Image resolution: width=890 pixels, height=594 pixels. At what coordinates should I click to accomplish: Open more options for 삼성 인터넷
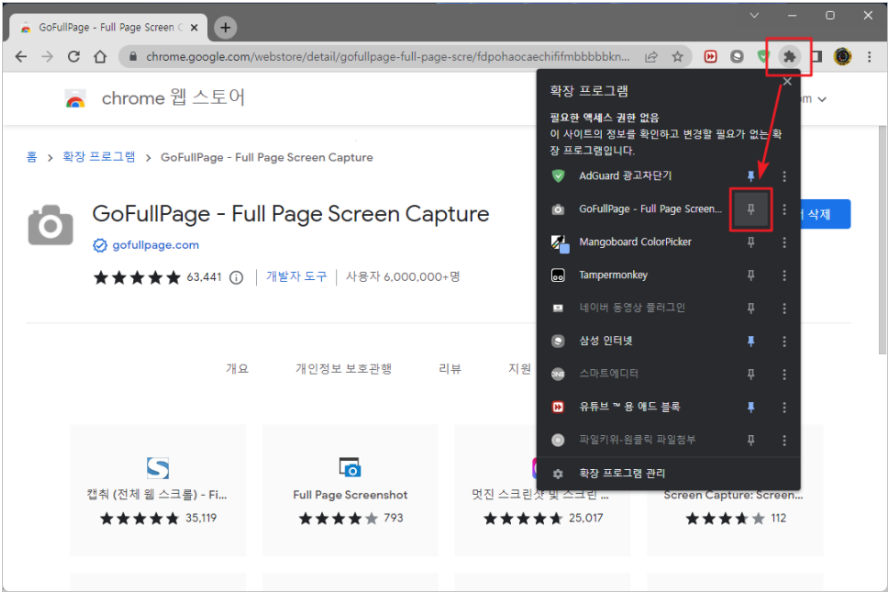[784, 341]
